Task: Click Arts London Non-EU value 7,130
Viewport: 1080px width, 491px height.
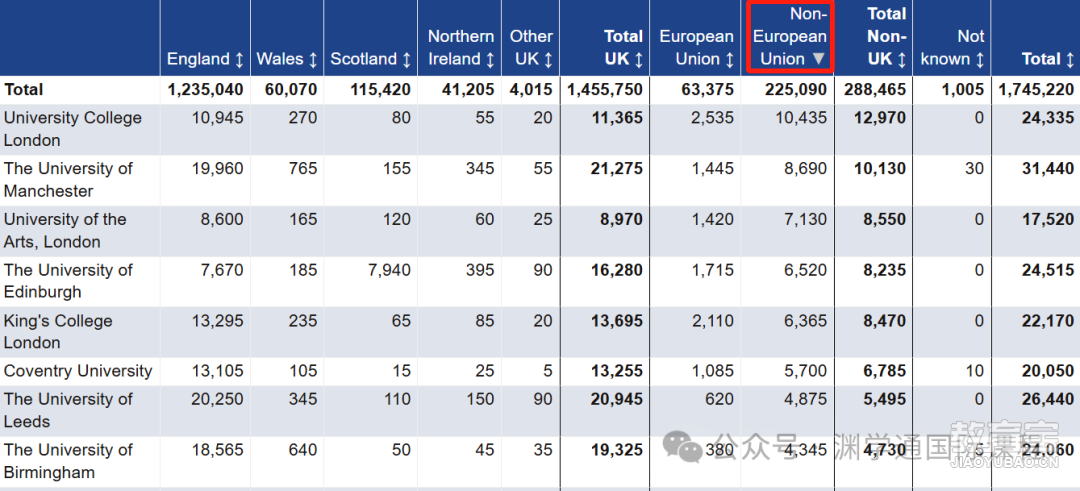Action: 805,220
